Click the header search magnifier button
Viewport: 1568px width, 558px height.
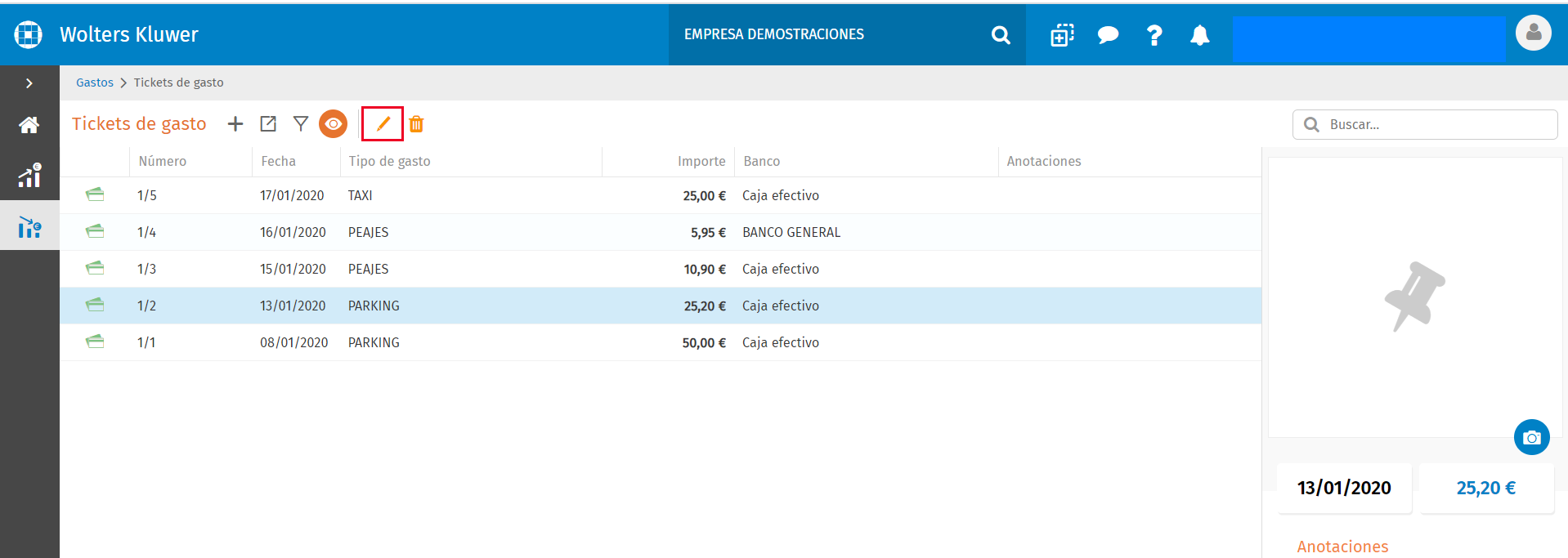(x=1001, y=35)
